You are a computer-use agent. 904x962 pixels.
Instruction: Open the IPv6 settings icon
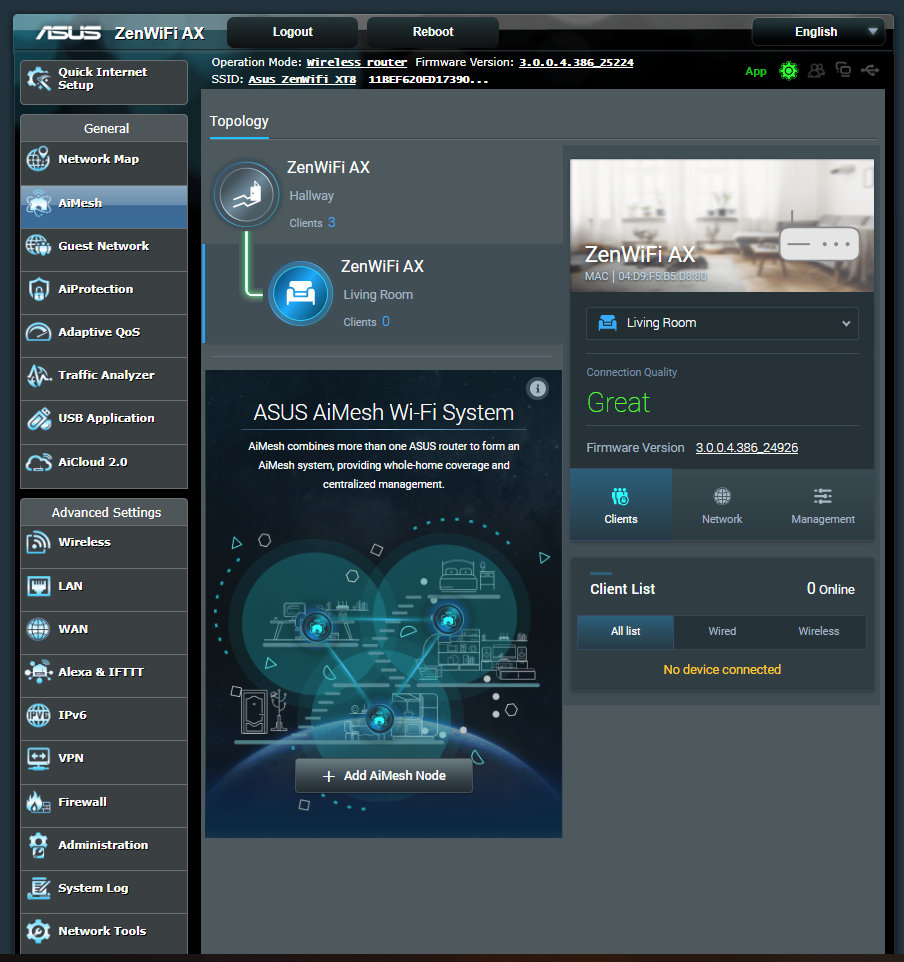pyautogui.click(x=38, y=715)
